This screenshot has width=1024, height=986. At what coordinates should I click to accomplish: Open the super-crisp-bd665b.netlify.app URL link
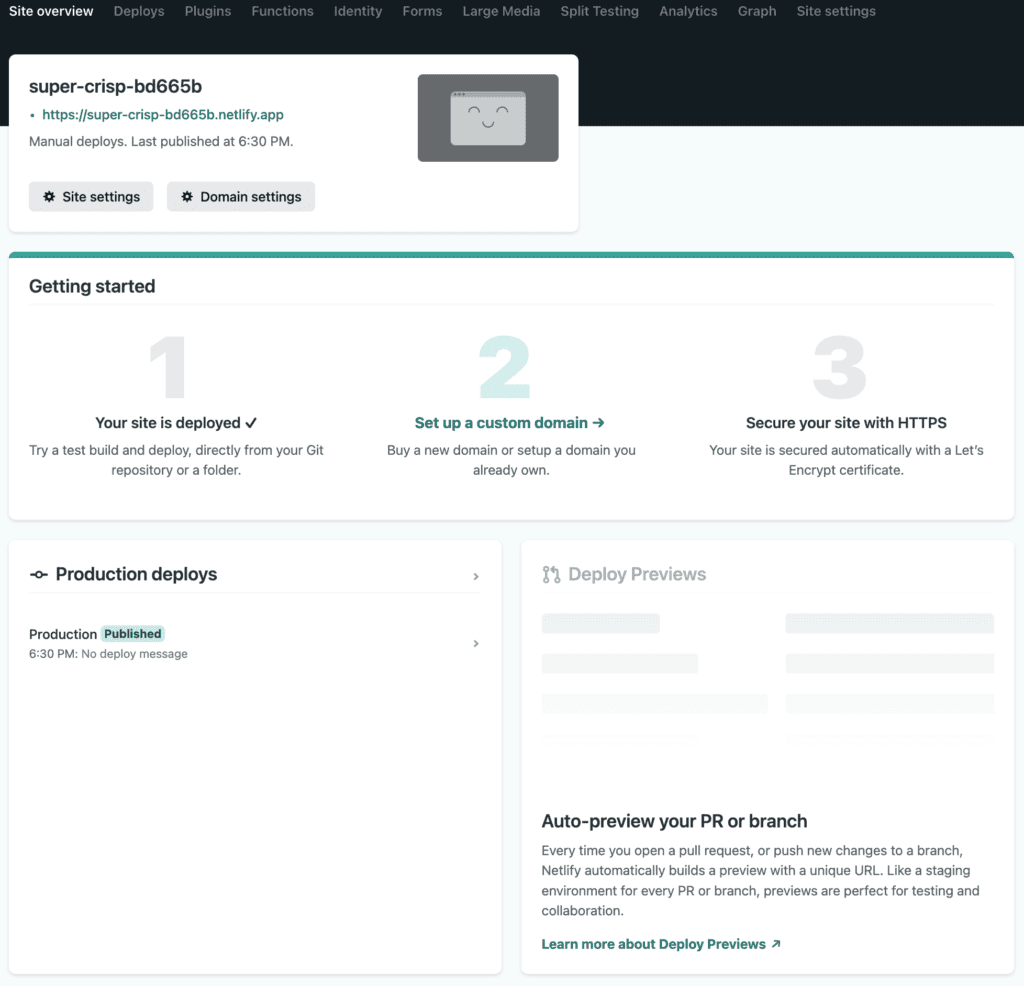tap(163, 115)
